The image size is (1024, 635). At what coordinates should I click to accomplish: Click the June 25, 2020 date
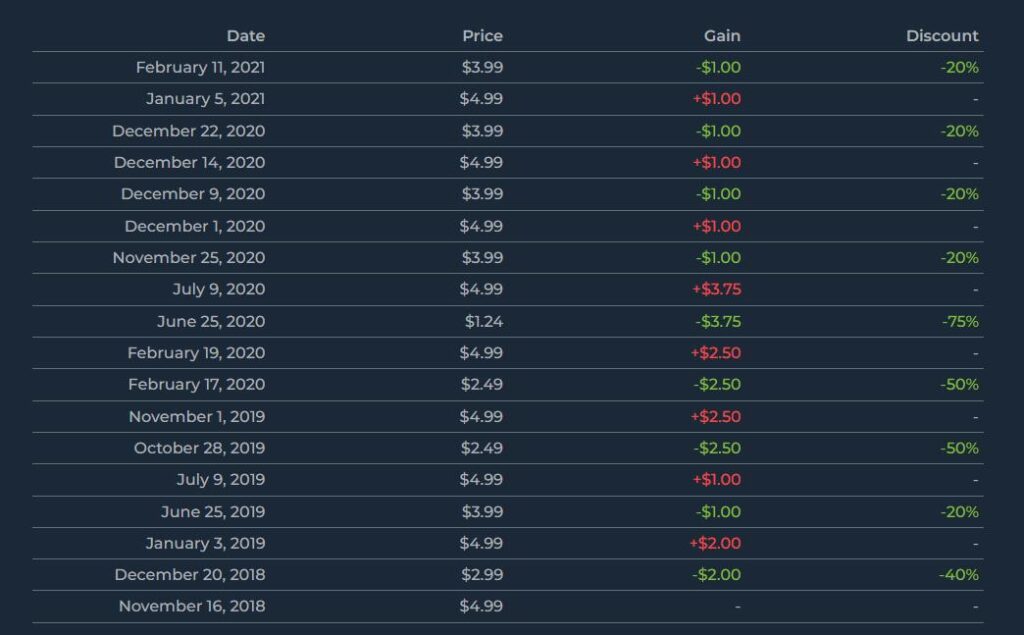211,322
